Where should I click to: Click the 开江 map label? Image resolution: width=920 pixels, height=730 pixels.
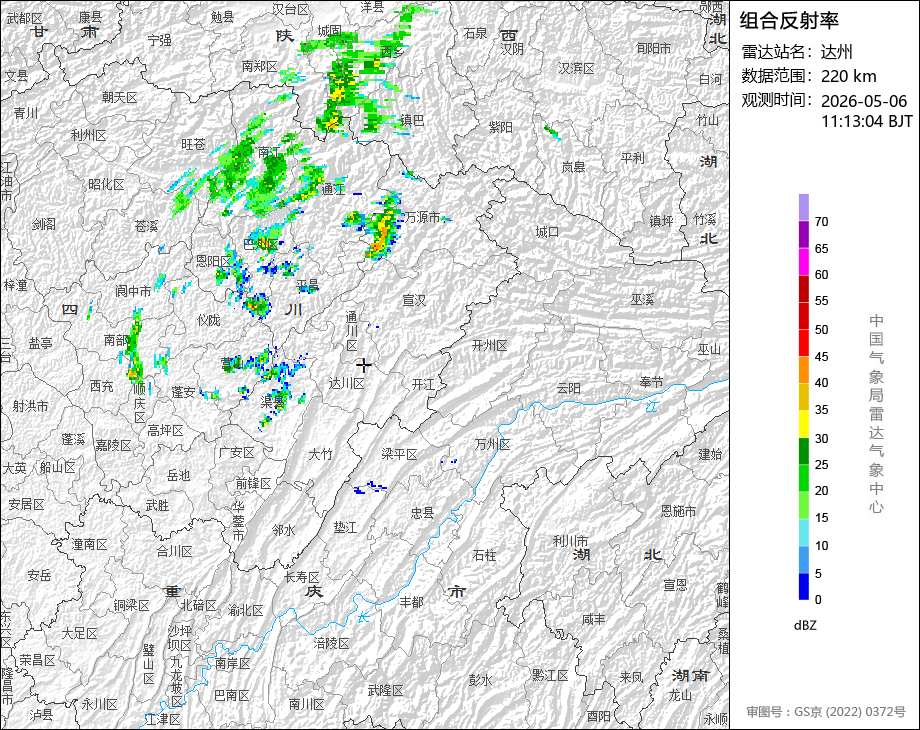[x=423, y=384]
